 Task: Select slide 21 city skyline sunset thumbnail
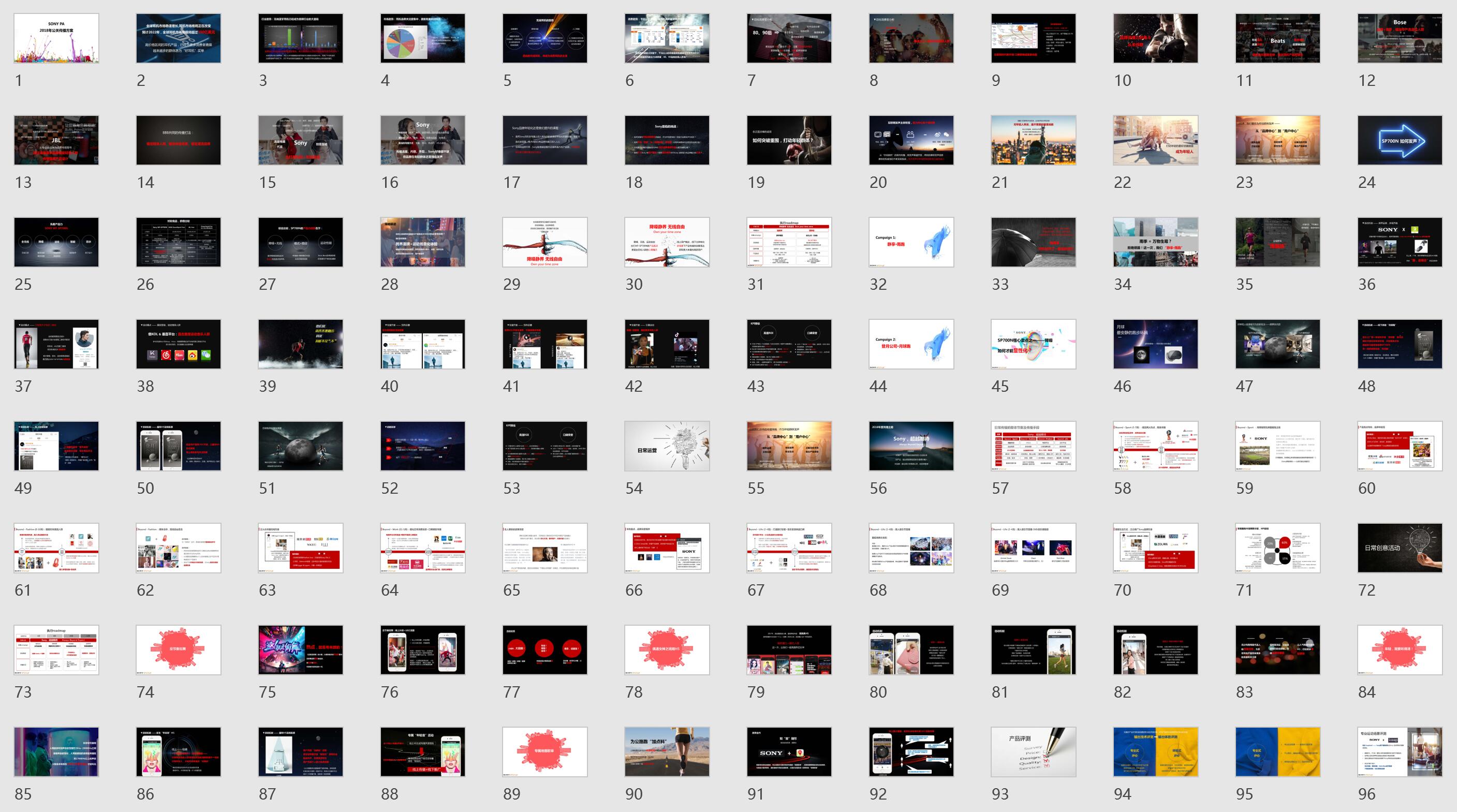tap(1034, 140)
